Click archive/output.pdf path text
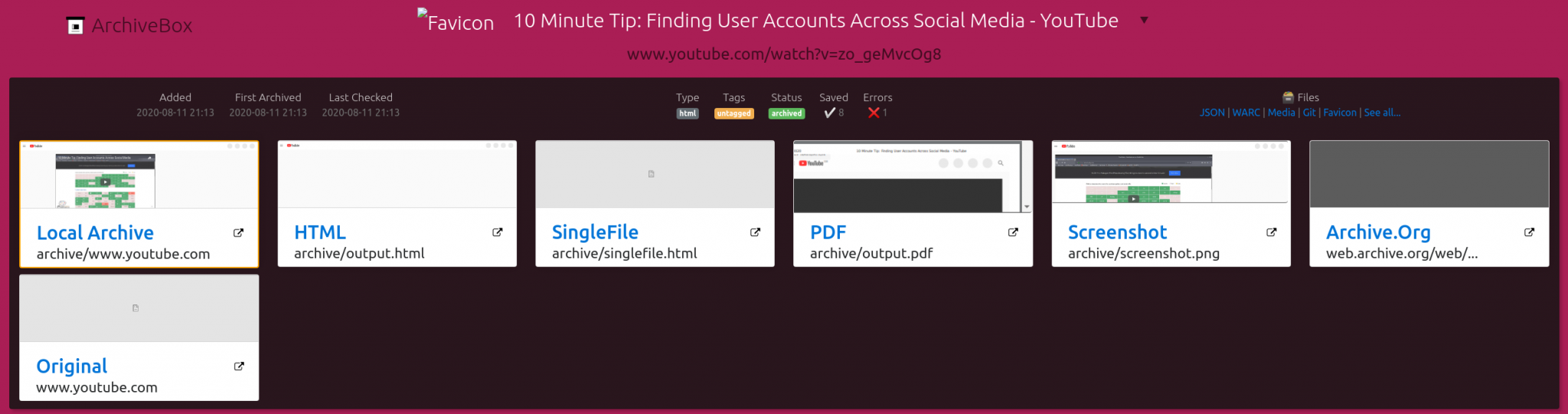The image size is (1568, 414). (871, 253)
